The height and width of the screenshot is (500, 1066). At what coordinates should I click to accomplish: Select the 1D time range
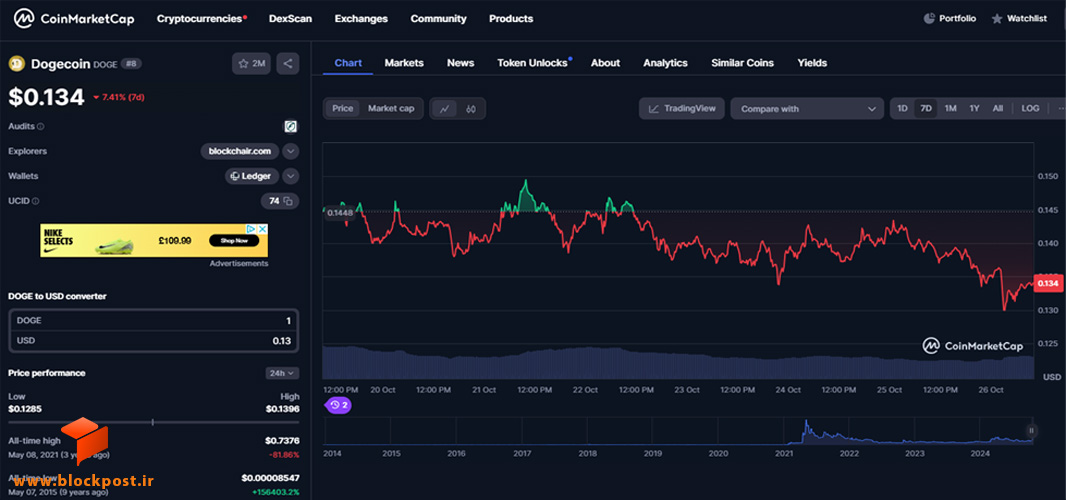click(x=902, y=108)
